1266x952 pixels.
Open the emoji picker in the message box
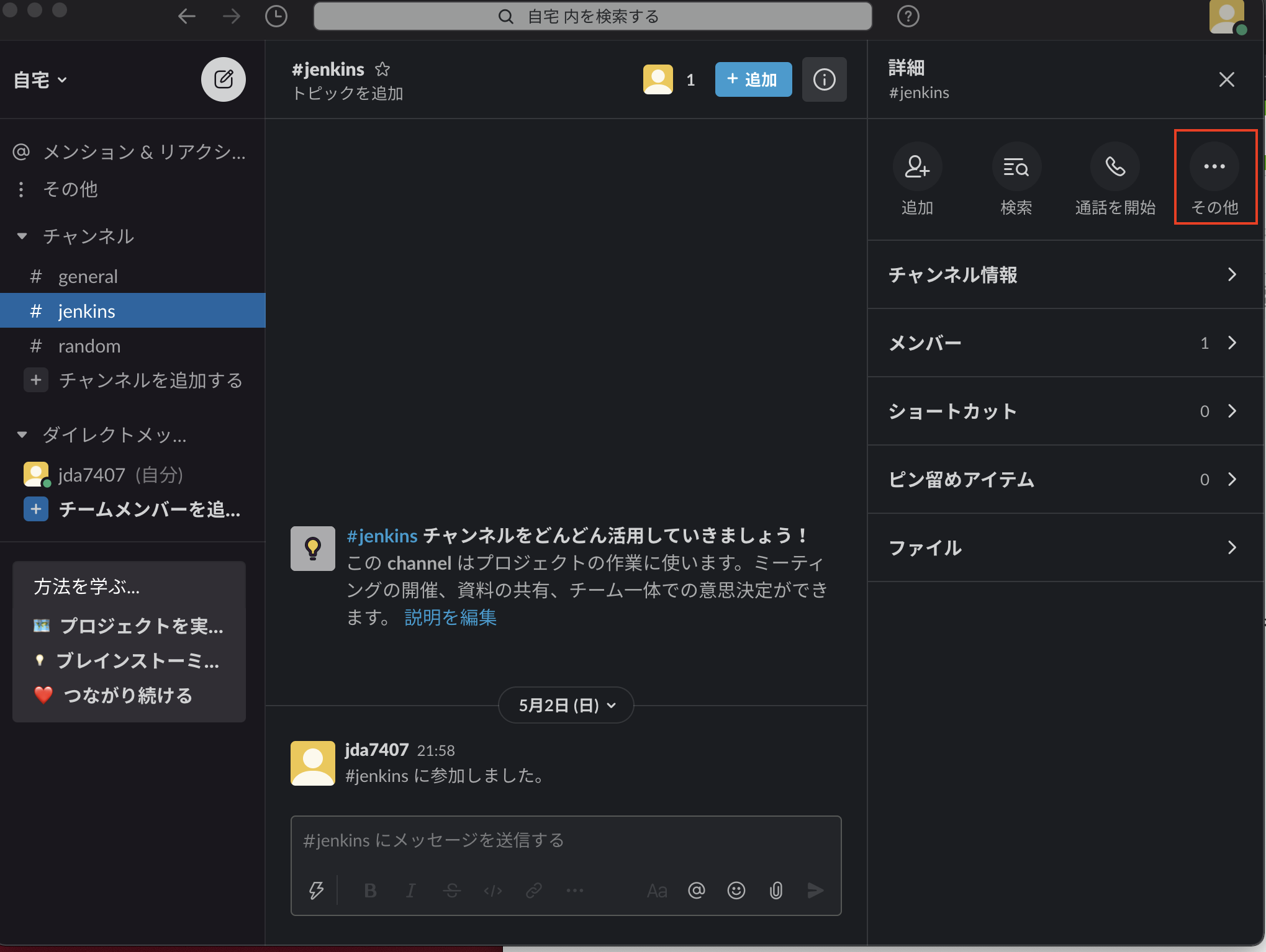pyautogui.click(x=736, y=891)
